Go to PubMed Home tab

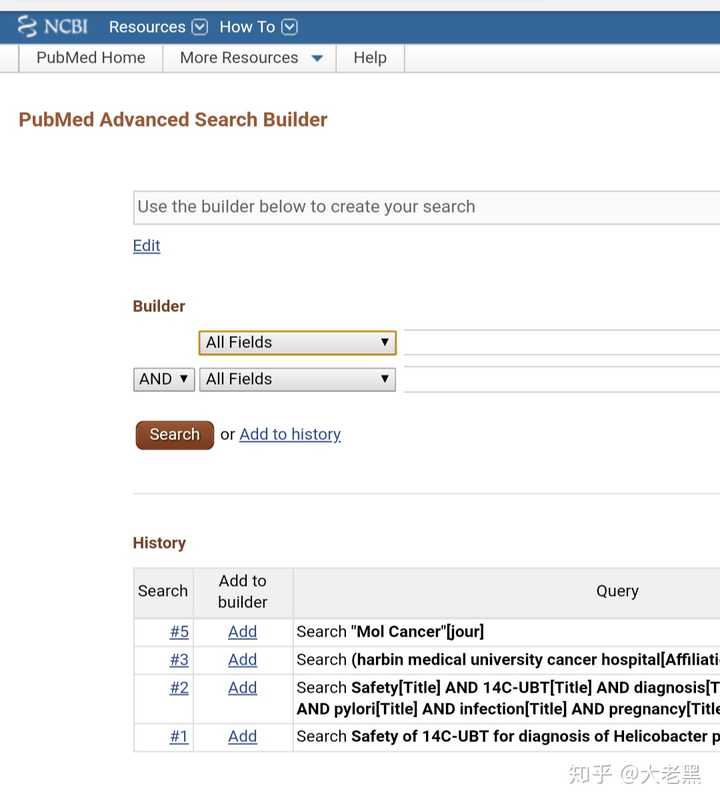[x=91, y=57]
